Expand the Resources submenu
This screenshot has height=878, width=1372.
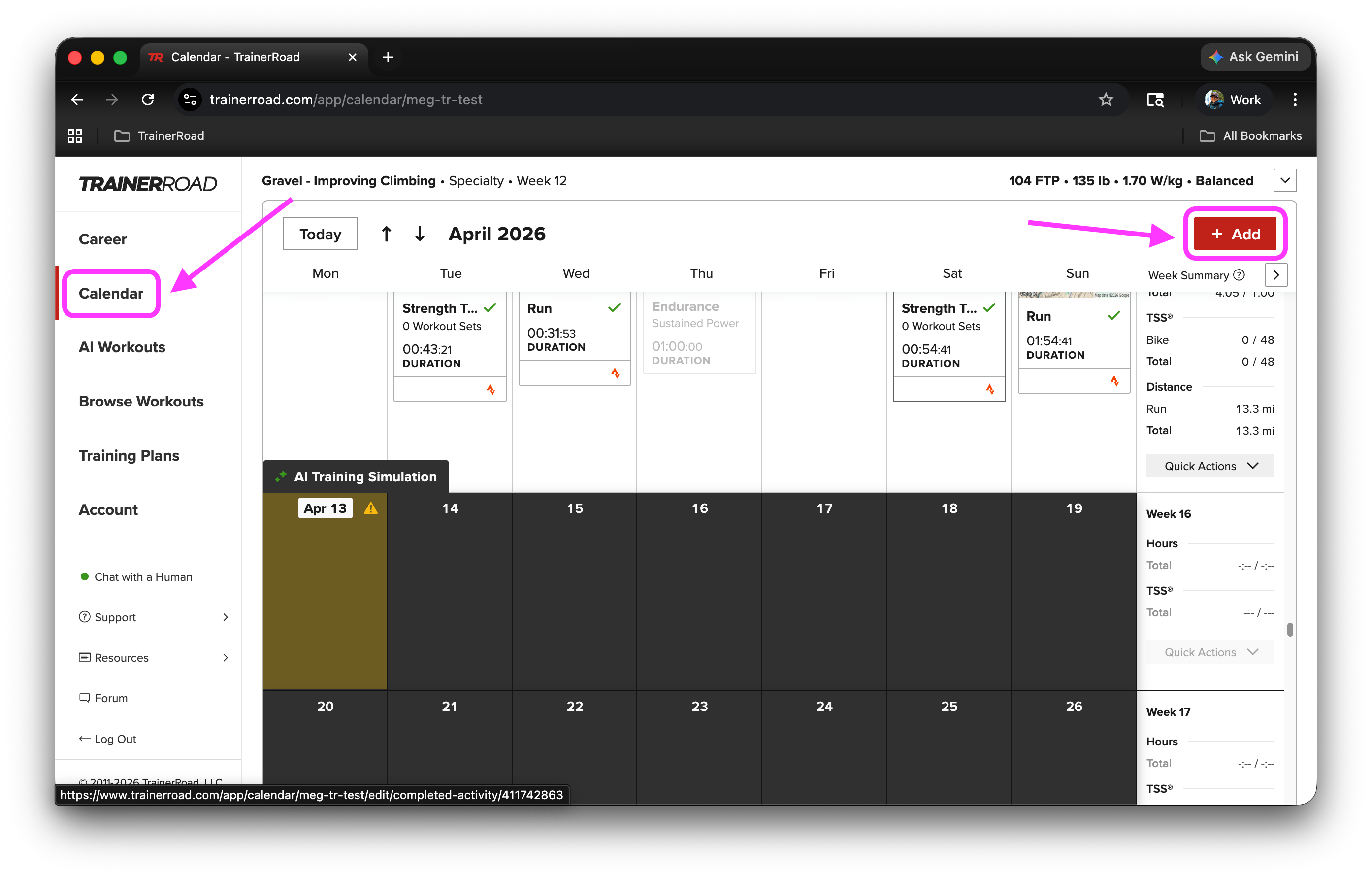click(x=226, y=658)
